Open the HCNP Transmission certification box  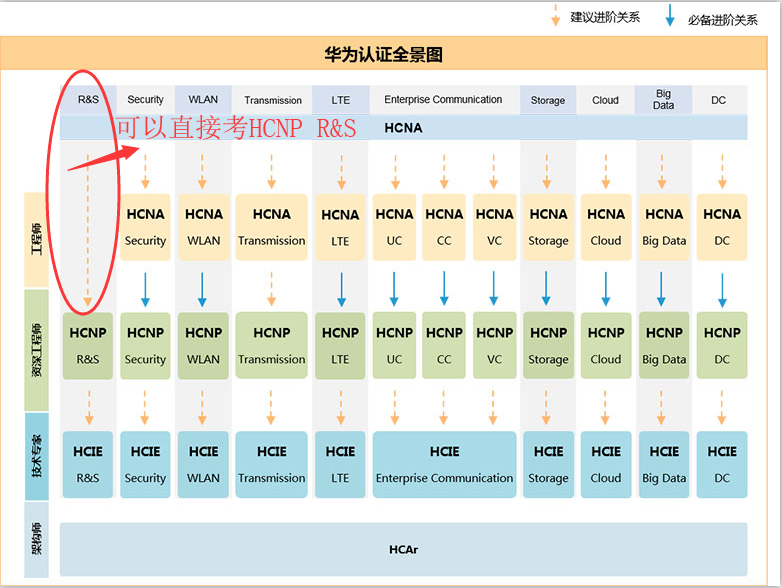click(272, 346)
